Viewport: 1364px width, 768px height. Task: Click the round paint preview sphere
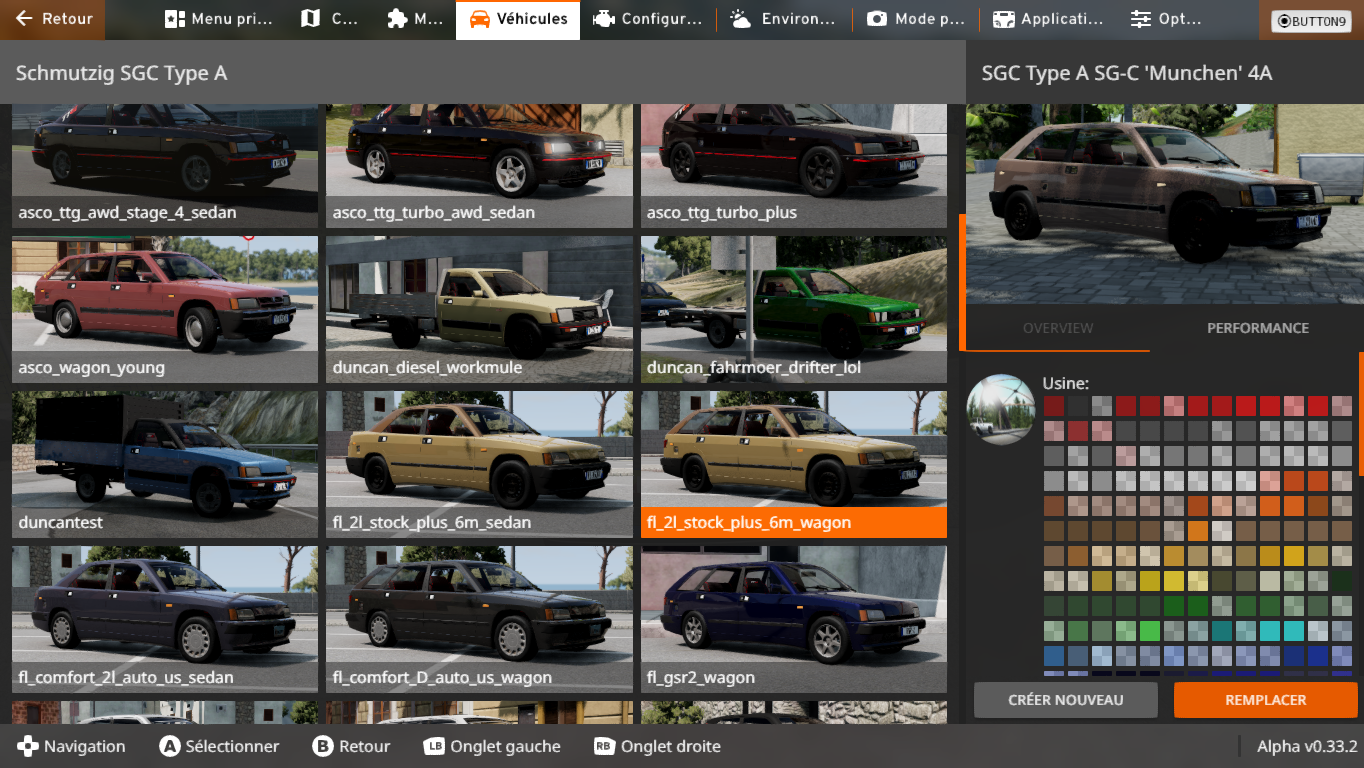click(x=1001, y=409)
